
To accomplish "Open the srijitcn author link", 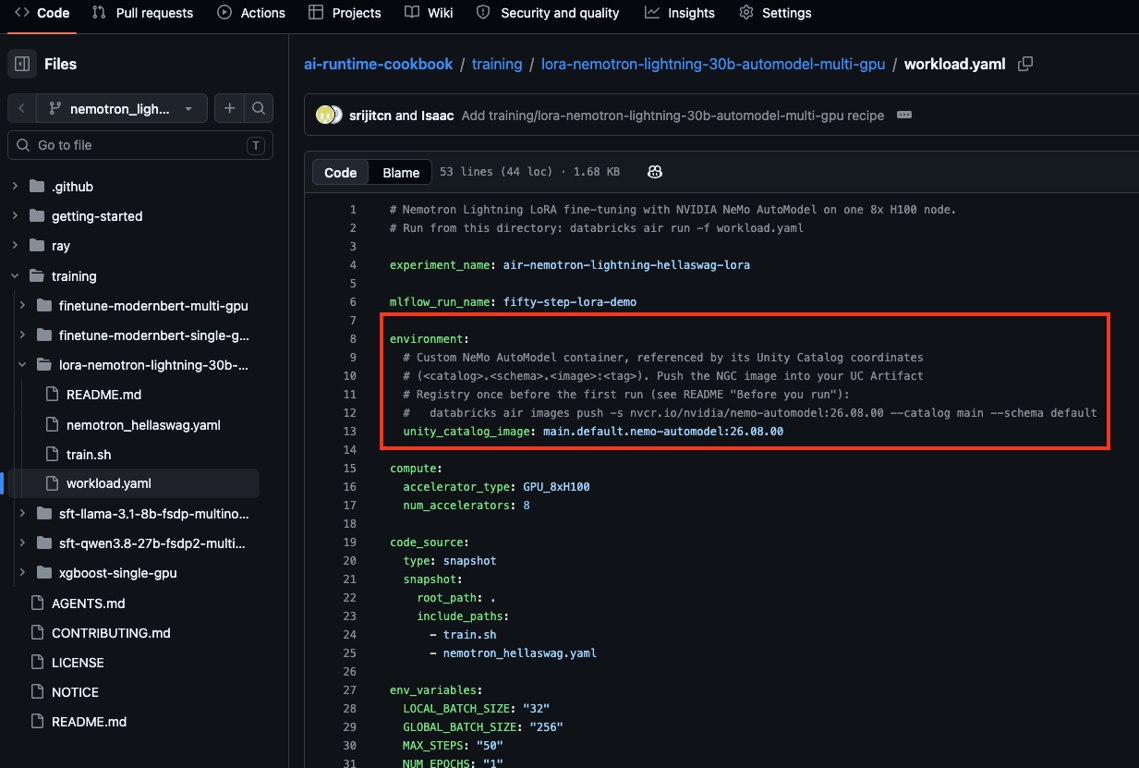I will coord(370,116).
